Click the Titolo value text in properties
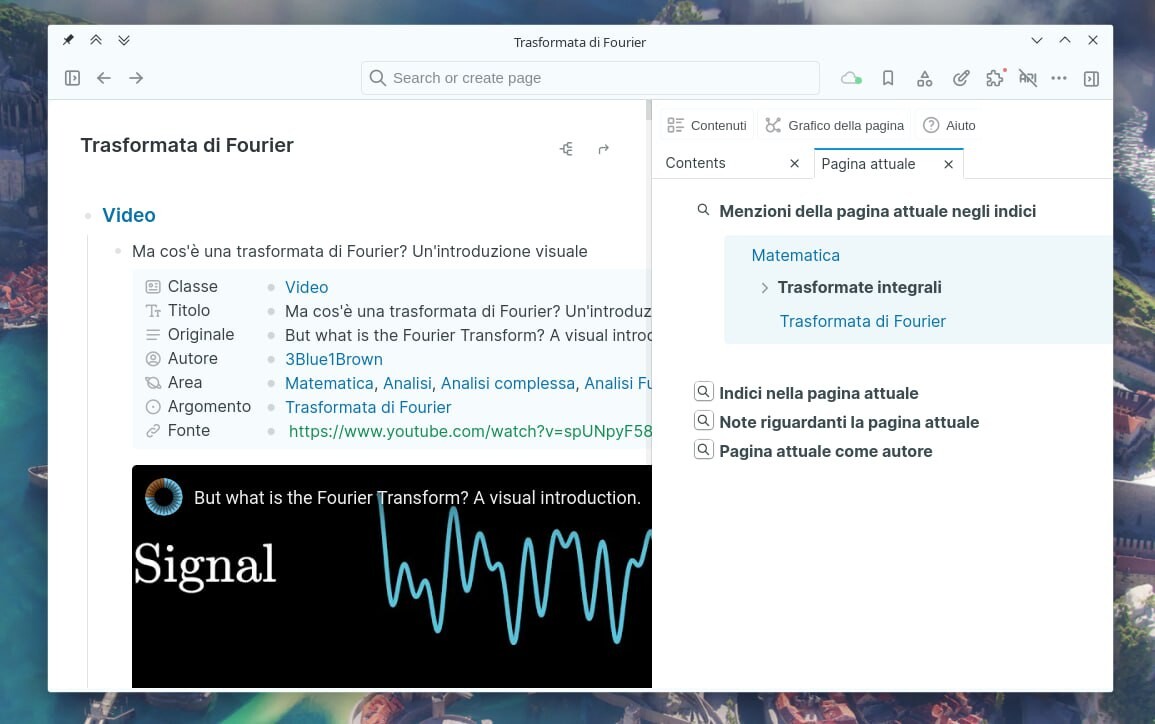 pos(468,312)
